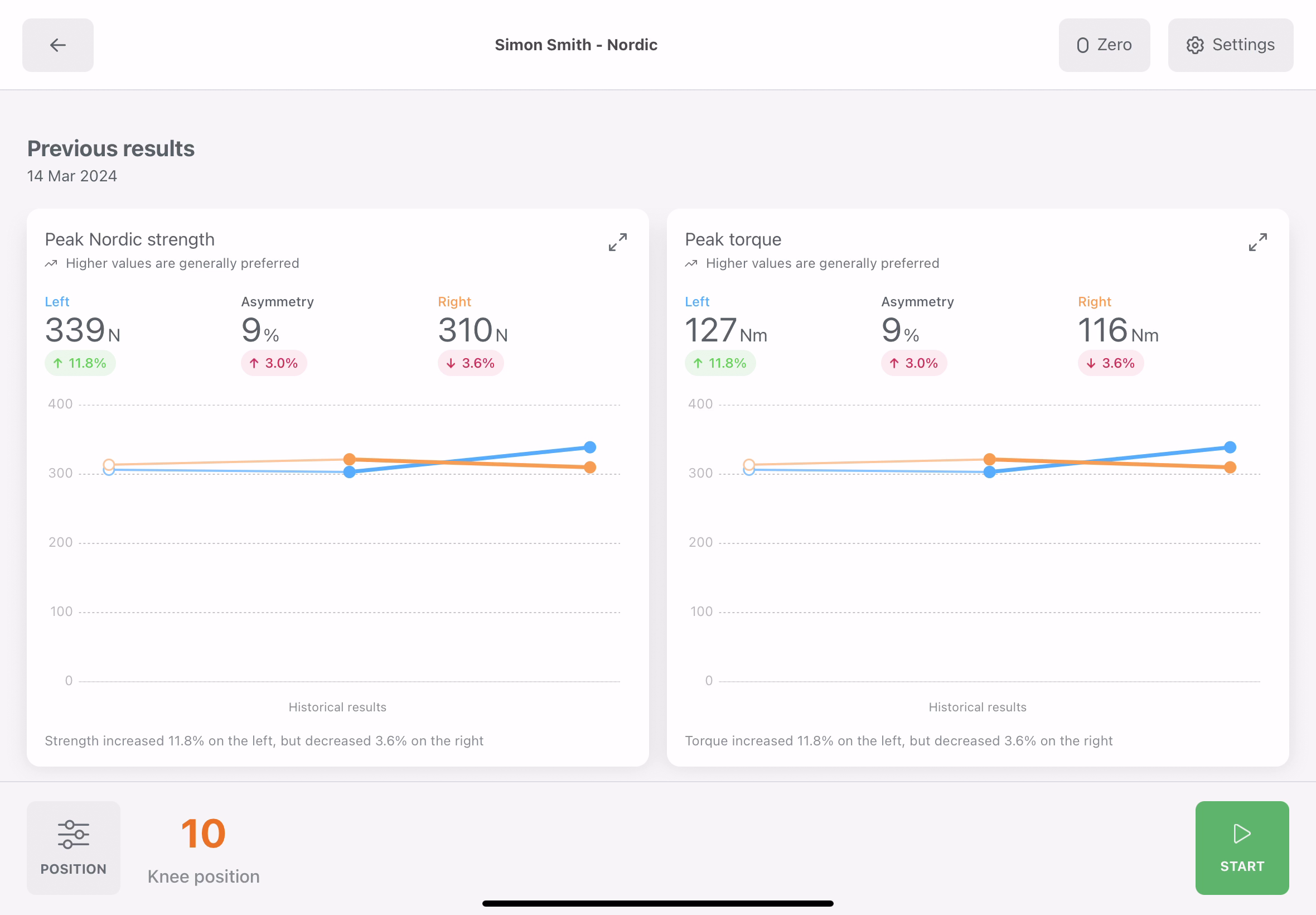Tap the home indicator bar at screen bottom
Screen dimensions: 1316x915
click(x=657, y=903)
